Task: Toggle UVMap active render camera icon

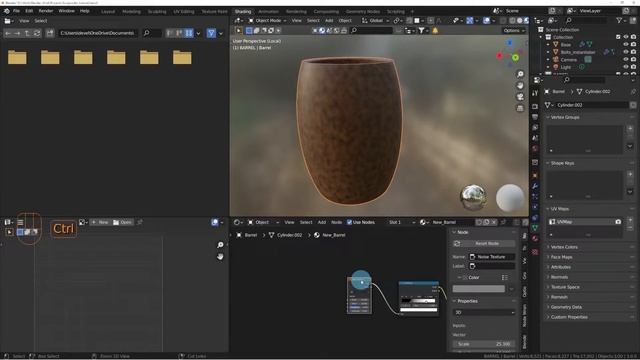Action: [618, 222]
